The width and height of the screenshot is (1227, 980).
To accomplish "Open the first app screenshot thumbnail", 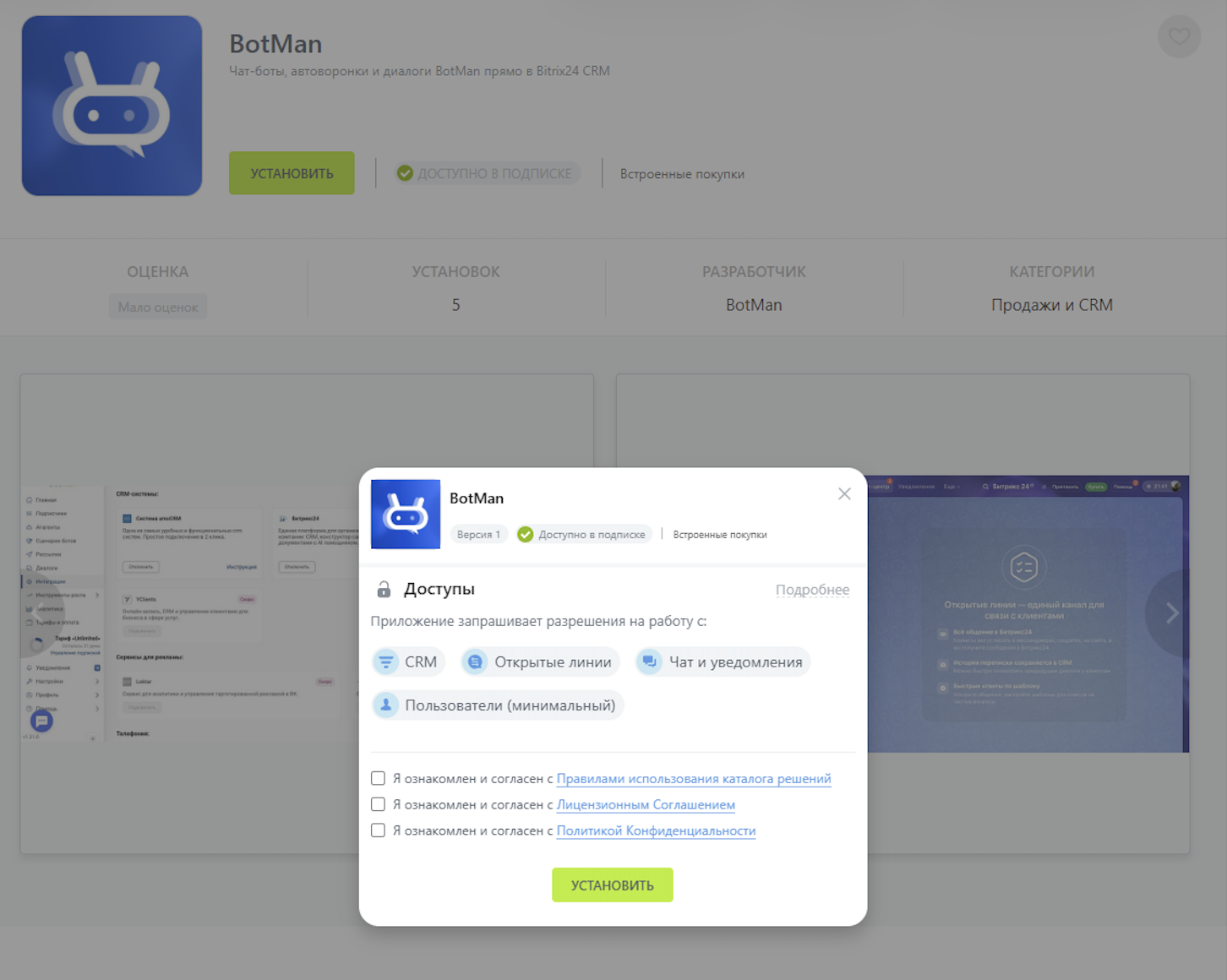I will 190,613.
